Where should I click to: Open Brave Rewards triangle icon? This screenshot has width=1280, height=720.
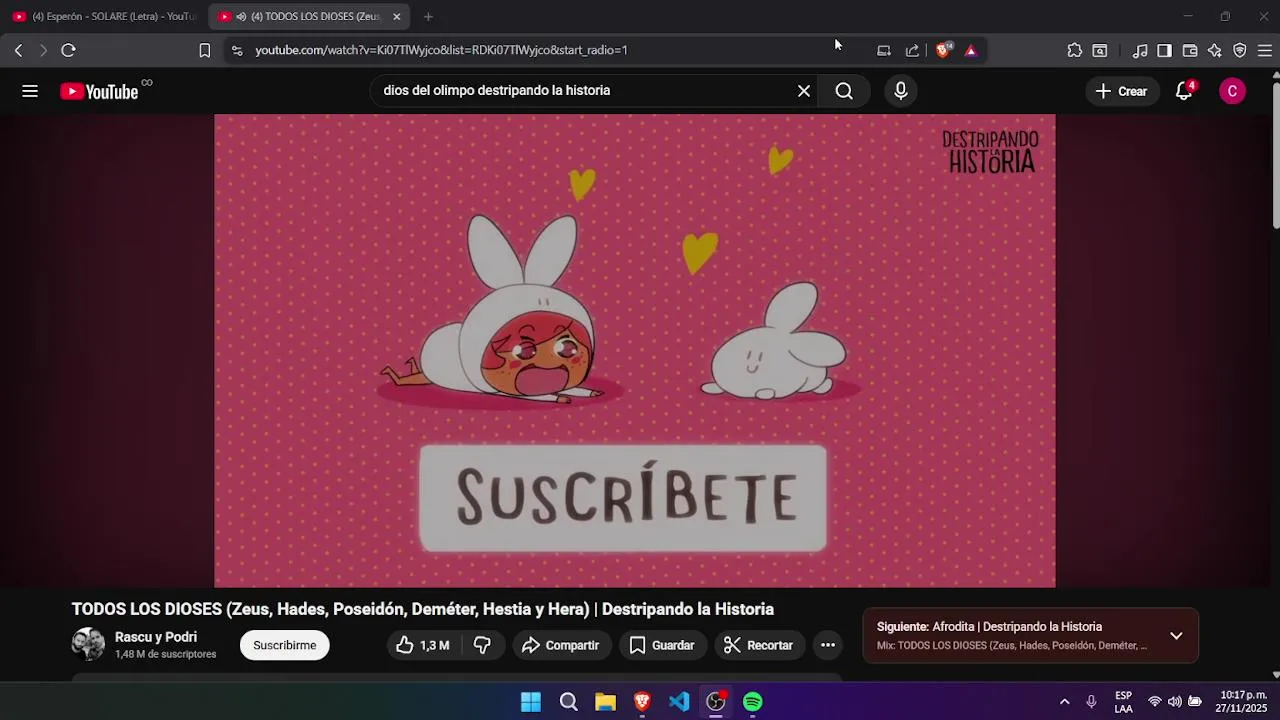970,50
